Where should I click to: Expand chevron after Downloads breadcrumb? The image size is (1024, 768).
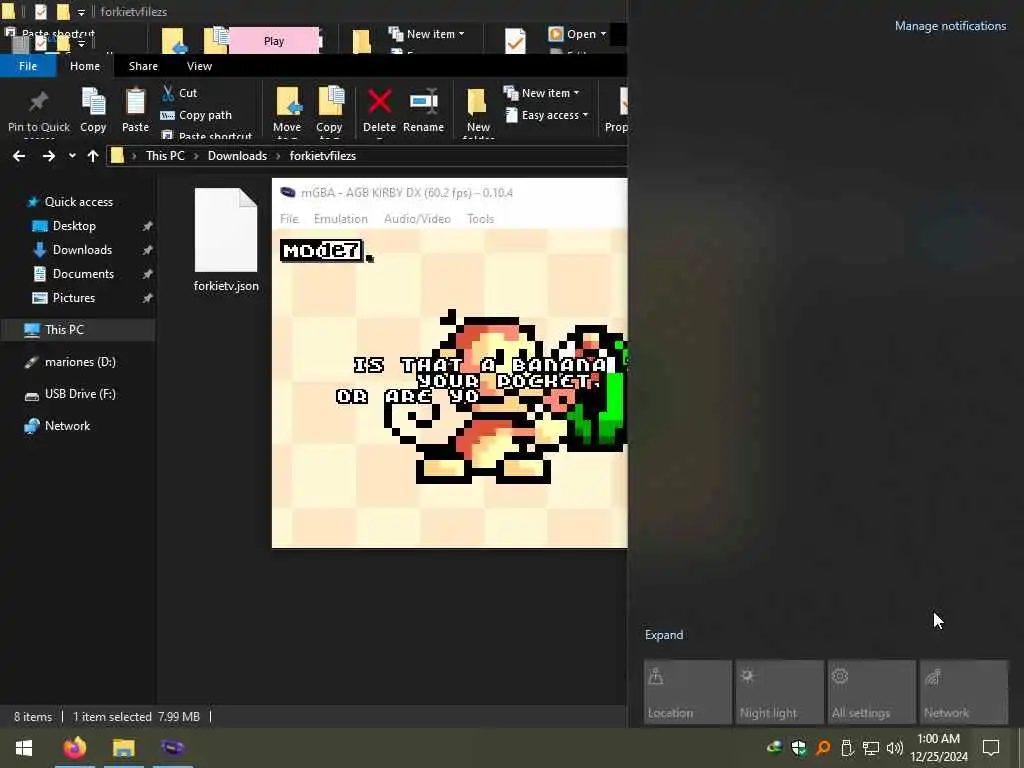(278, 156)
